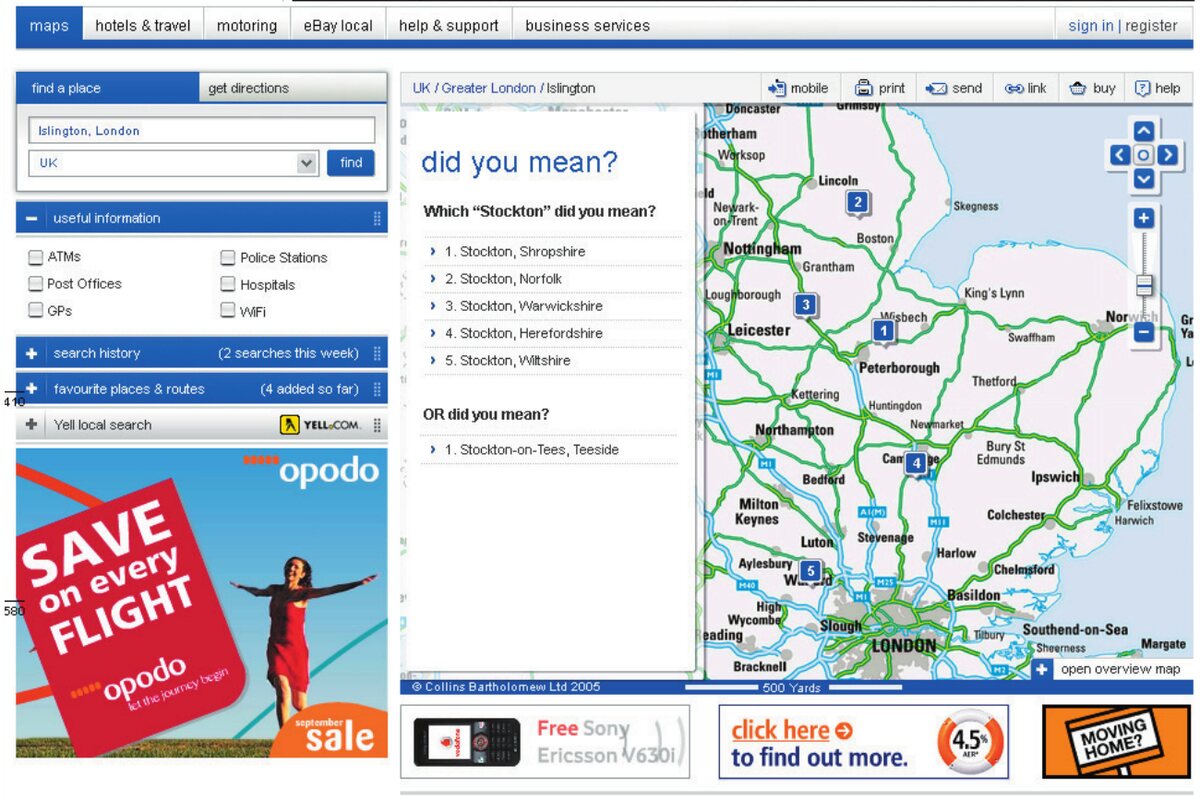1200x800 pixels.
Task: Click the map zoom slider handle
Action: (1144, 285)
